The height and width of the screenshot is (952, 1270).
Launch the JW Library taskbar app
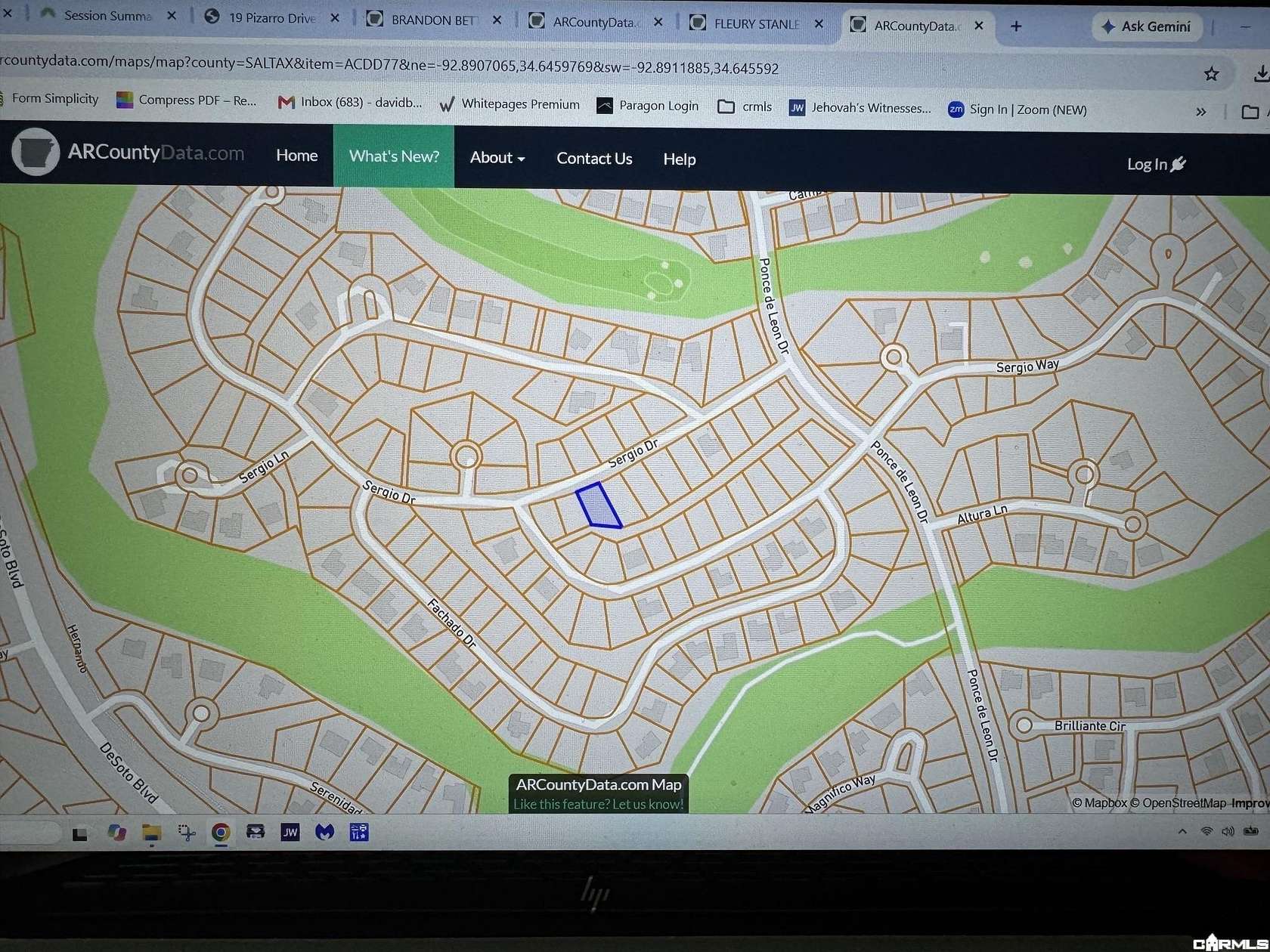click(x=290, y=832)
